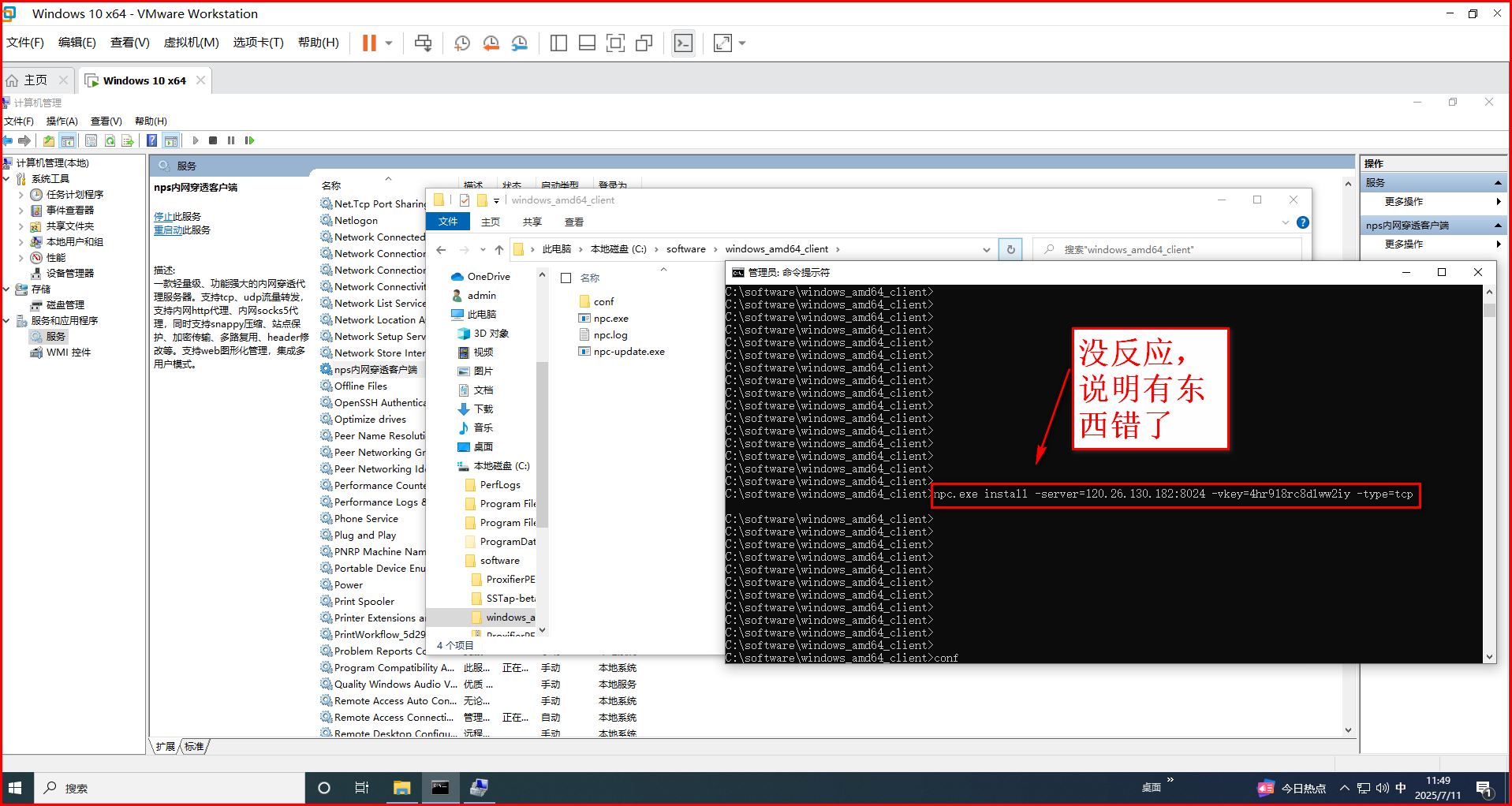Stop the service with the square icon
This screenshot has height=806, width=1512.
pyautogui.click(x=213, y=140)
